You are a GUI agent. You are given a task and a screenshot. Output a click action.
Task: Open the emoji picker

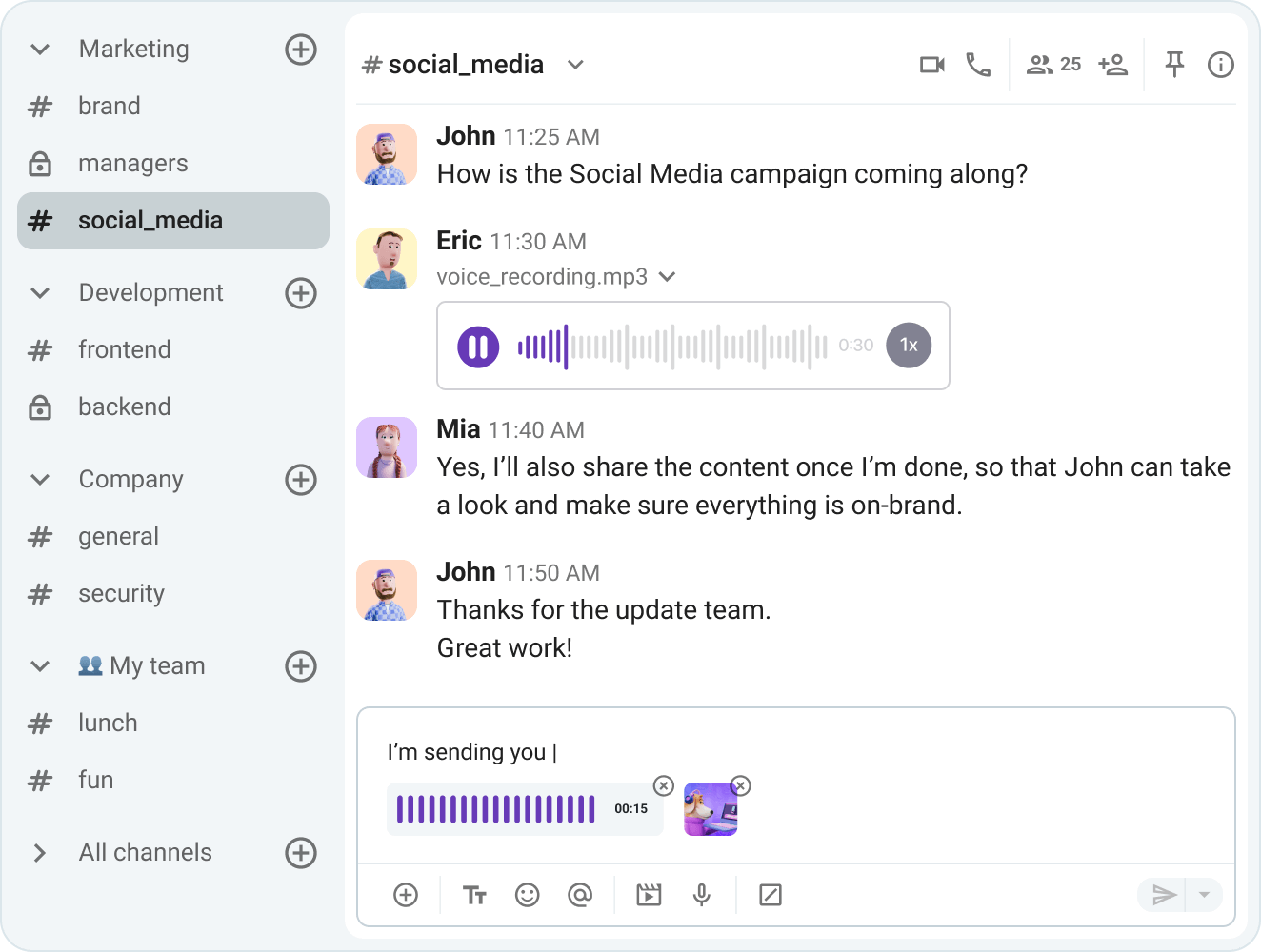[527, 895]
